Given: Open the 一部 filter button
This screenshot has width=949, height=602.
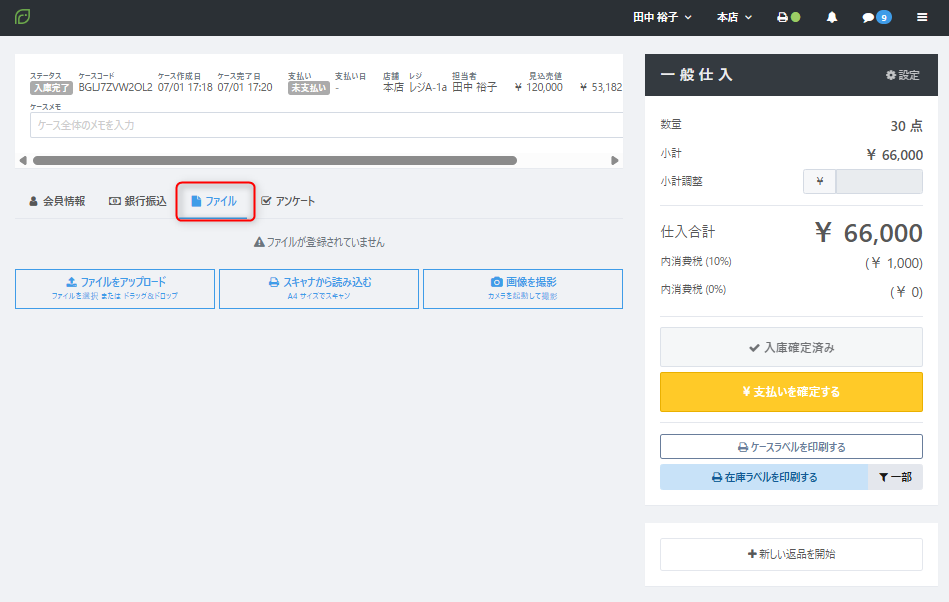Looking at the screenshot, I should 895,477.
